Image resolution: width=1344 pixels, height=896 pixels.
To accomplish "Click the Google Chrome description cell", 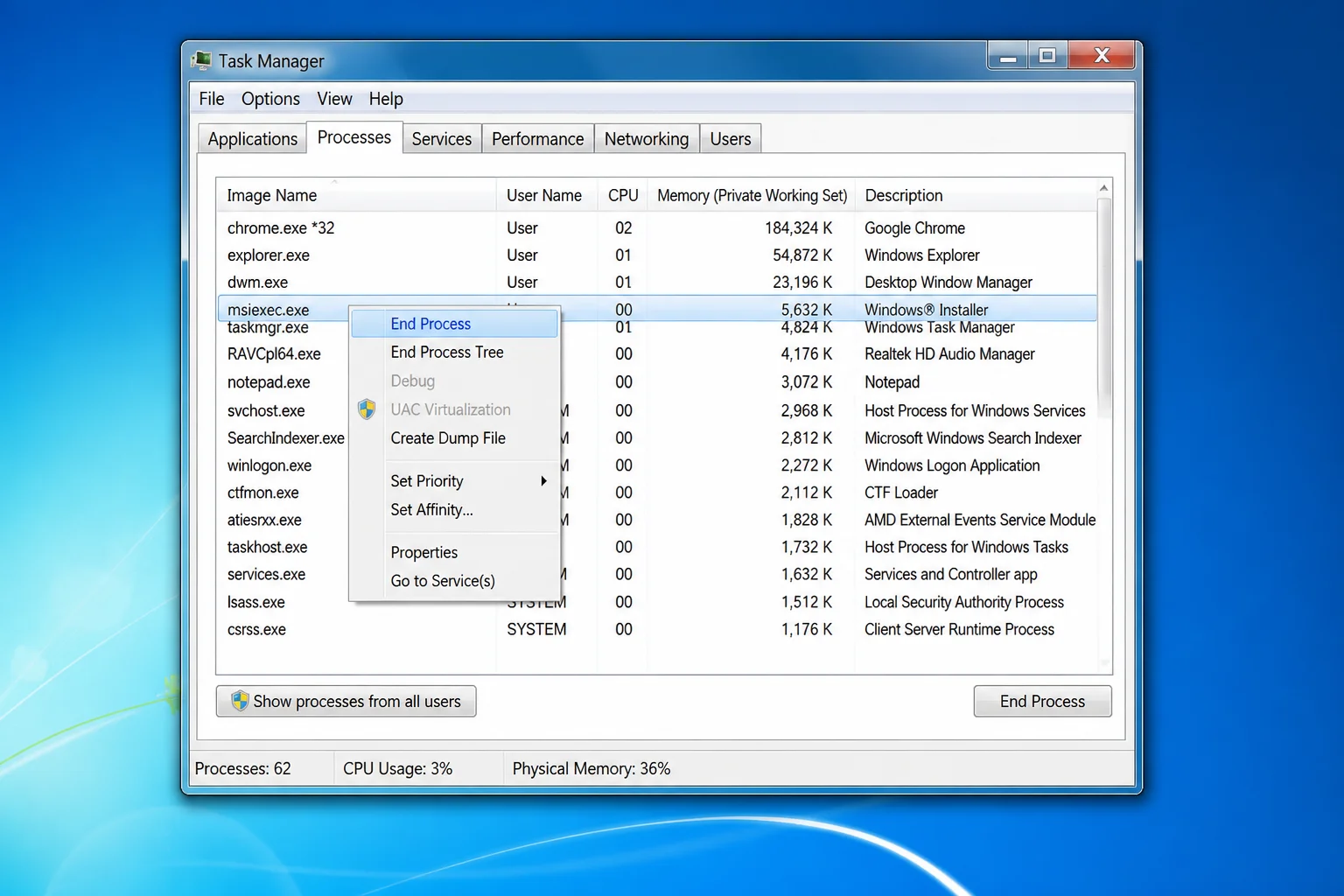I will point(914,227).
